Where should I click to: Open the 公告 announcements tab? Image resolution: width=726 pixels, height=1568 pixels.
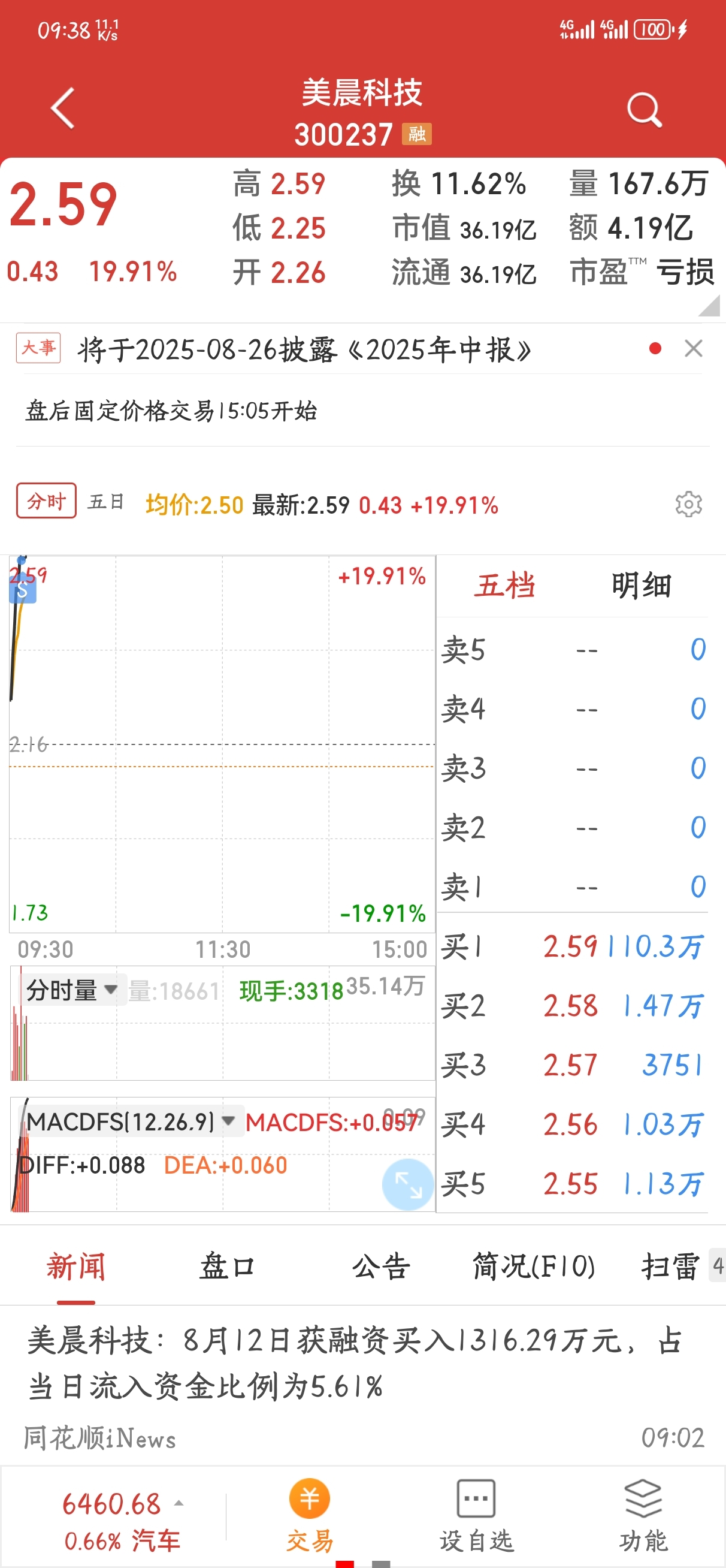(x=381, y=1267)
